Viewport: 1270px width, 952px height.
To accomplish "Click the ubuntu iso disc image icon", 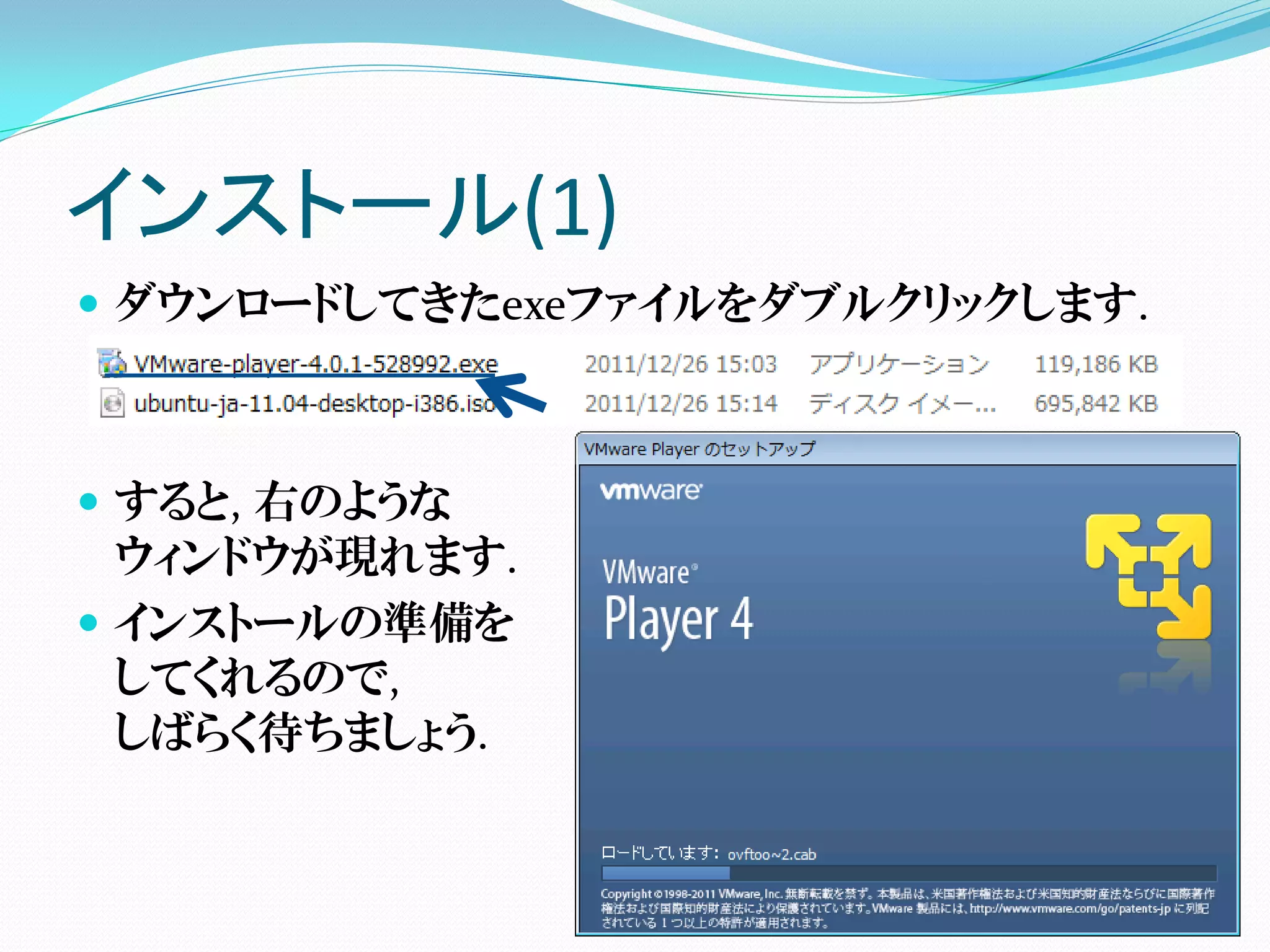I will coord(112,403).
